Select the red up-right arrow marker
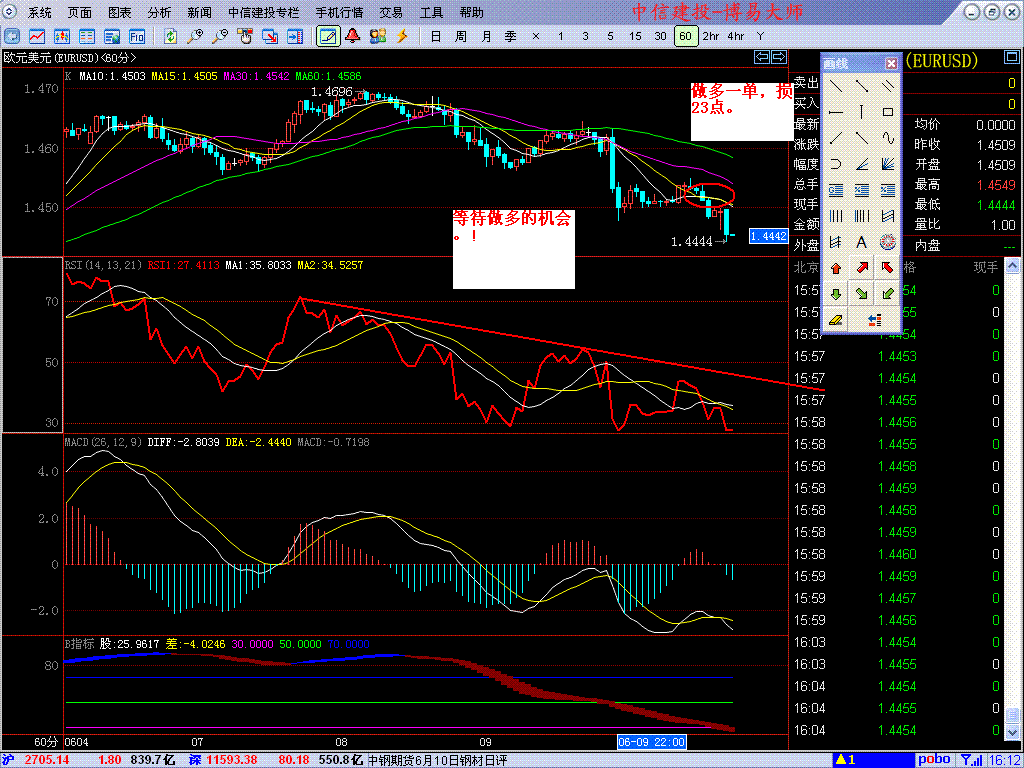1024x768 pixels. [862, 267]
